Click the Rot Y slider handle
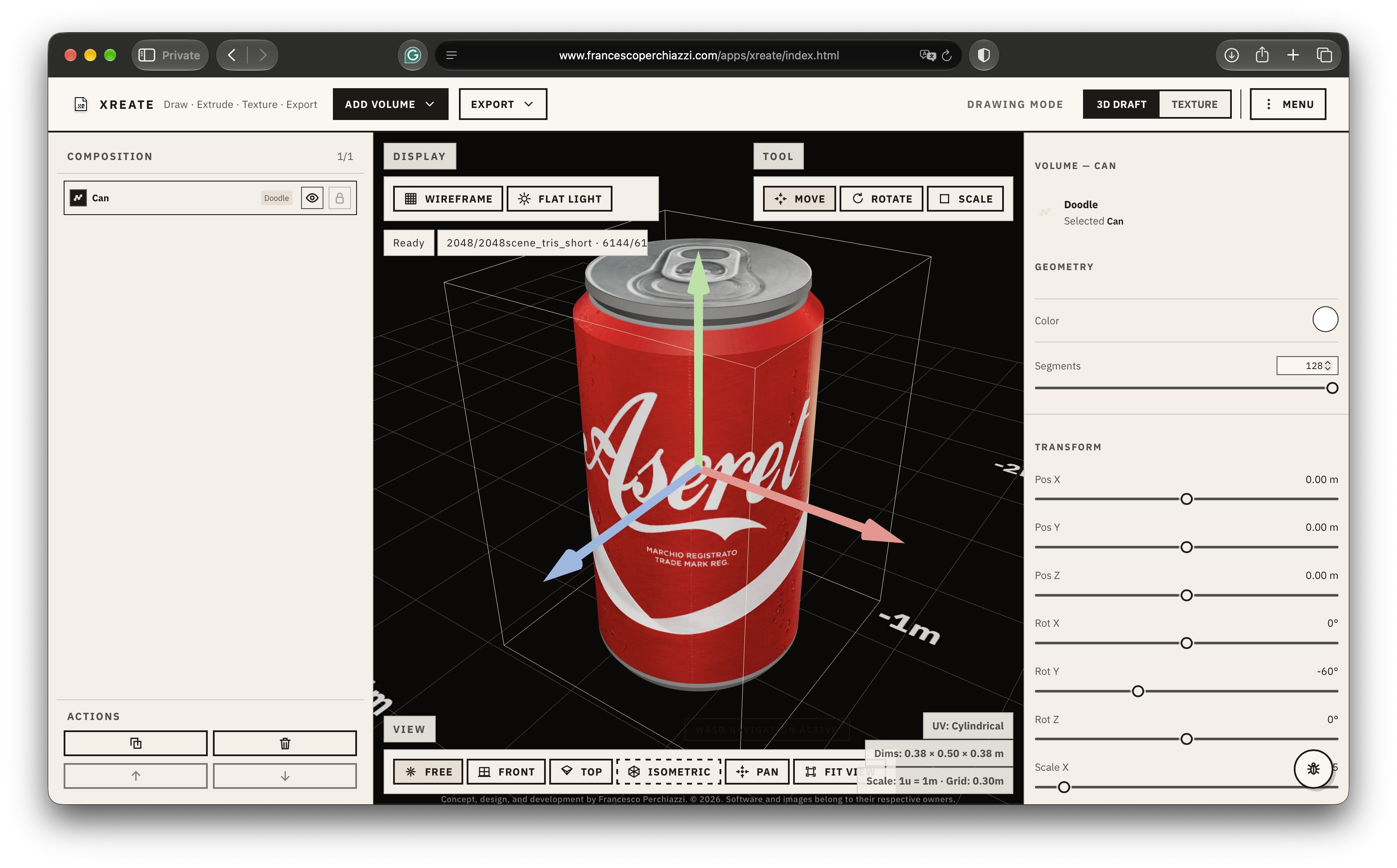The image size is (1397, 868). pos(1138,691)
